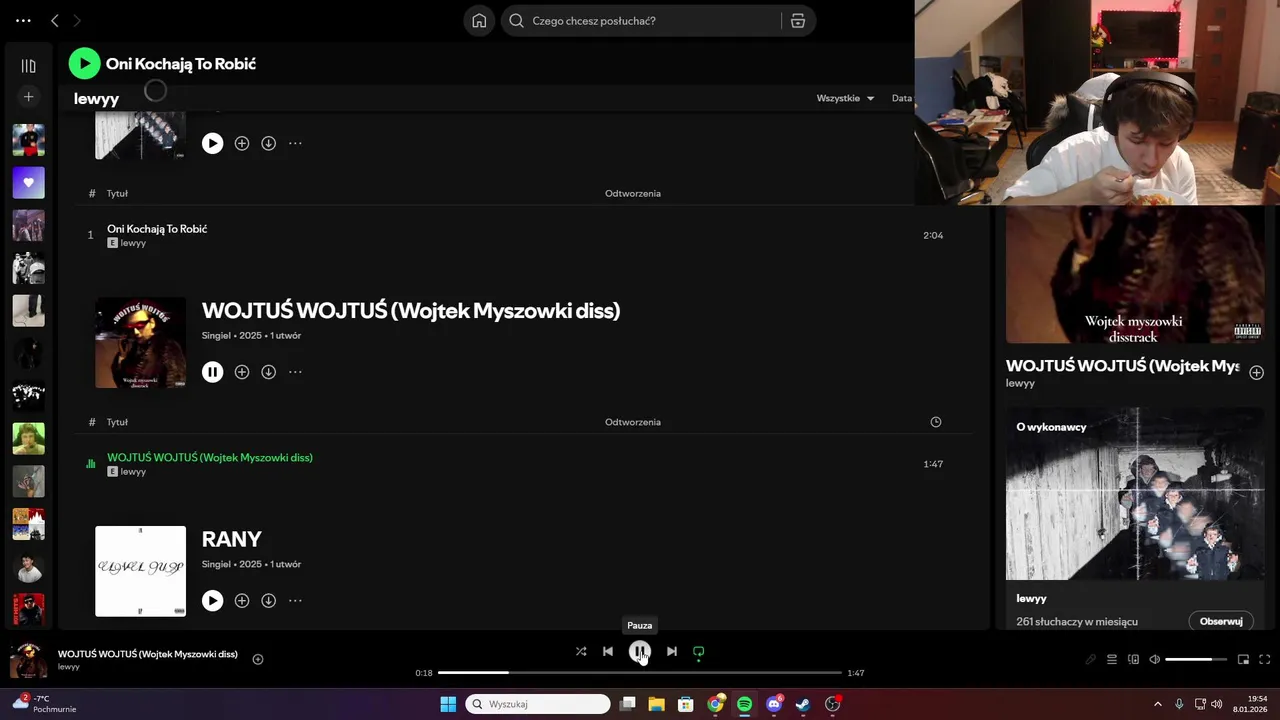This screenshot has height=720, width=1280.
Task: Open the playback queue
Action: 1111,659
